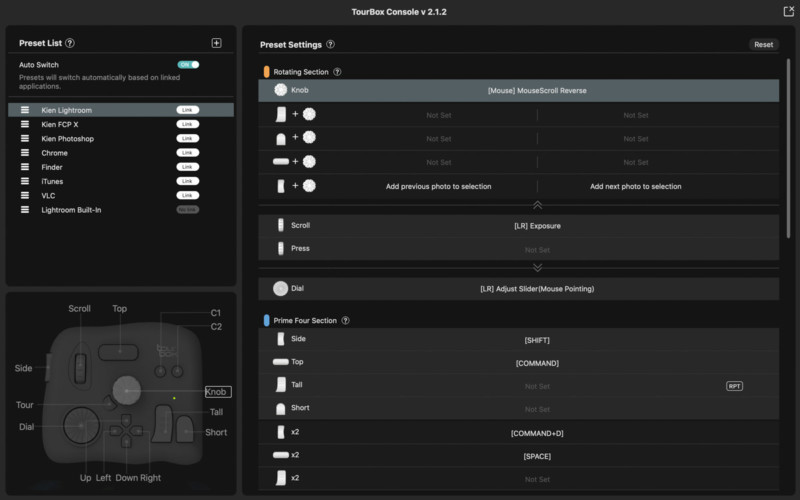
Task: Click the Not Set field for Press
Action: [537, 250]
